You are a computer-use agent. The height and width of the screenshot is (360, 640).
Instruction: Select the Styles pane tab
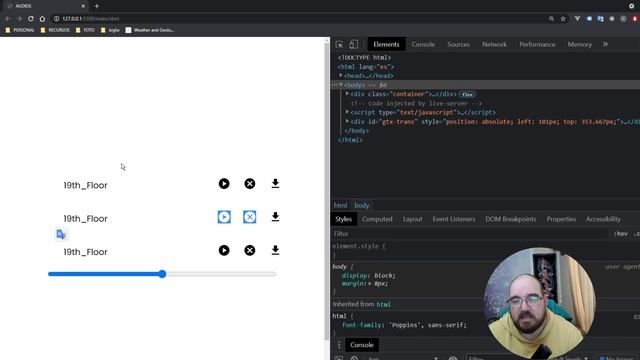click(344, 219)
